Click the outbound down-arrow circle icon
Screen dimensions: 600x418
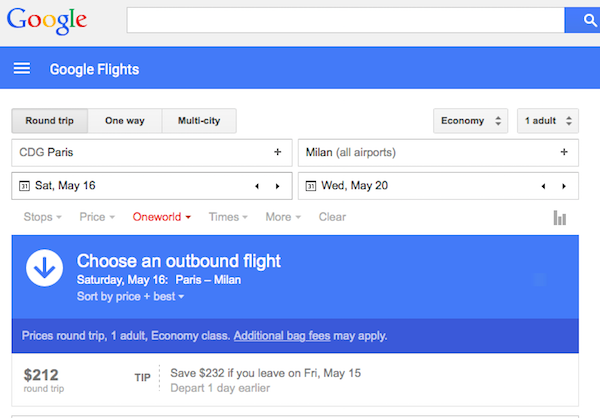pyautogui.click(x=43, y=270)
